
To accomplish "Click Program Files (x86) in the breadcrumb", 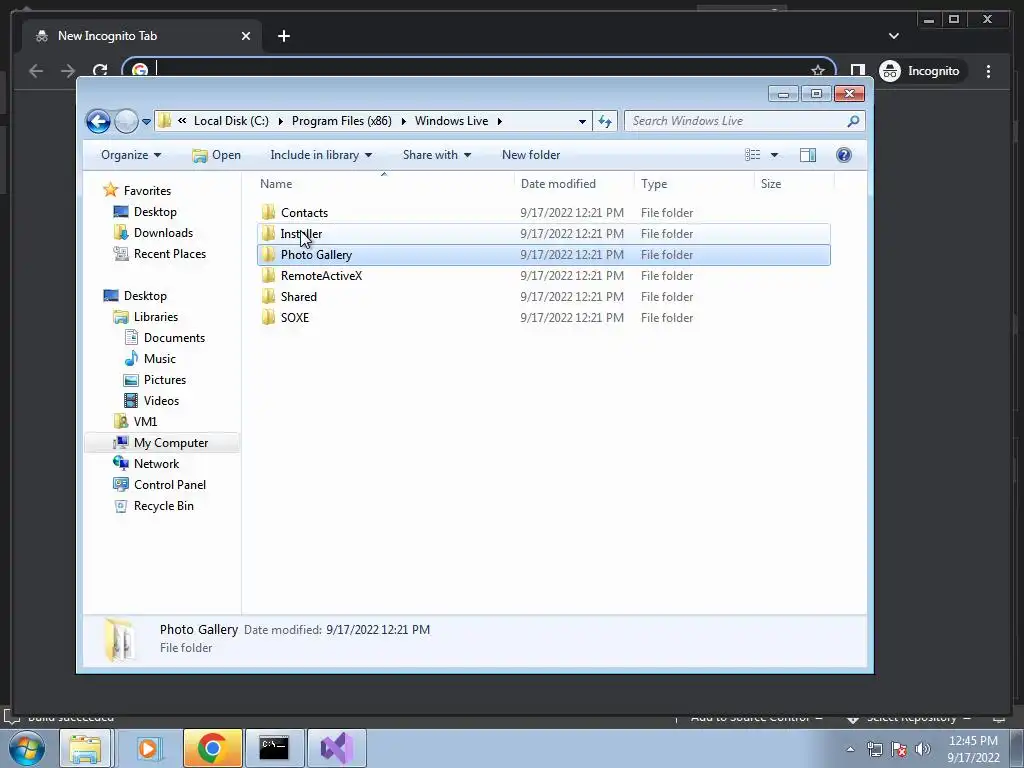I will 342,121.
